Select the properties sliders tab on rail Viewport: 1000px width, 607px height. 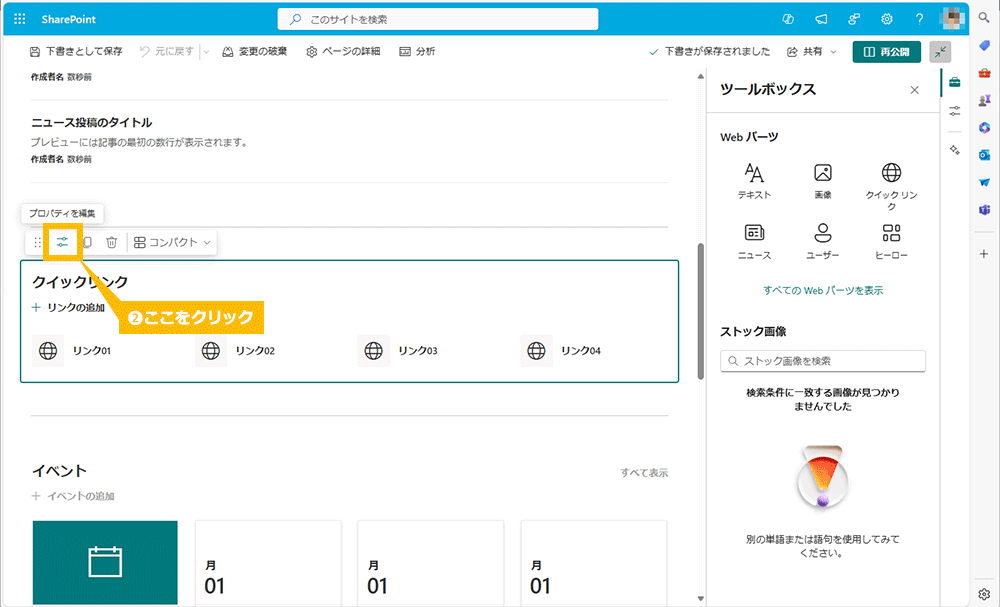(x=955, y=111)
